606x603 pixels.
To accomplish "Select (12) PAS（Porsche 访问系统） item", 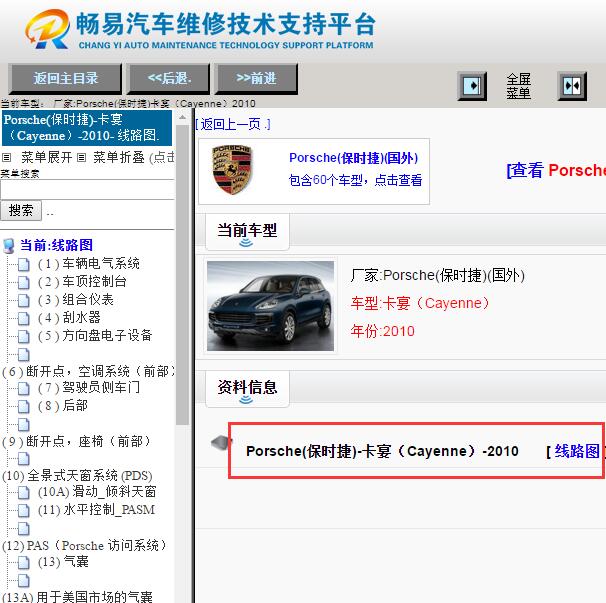I will click(x=84, y=545).
